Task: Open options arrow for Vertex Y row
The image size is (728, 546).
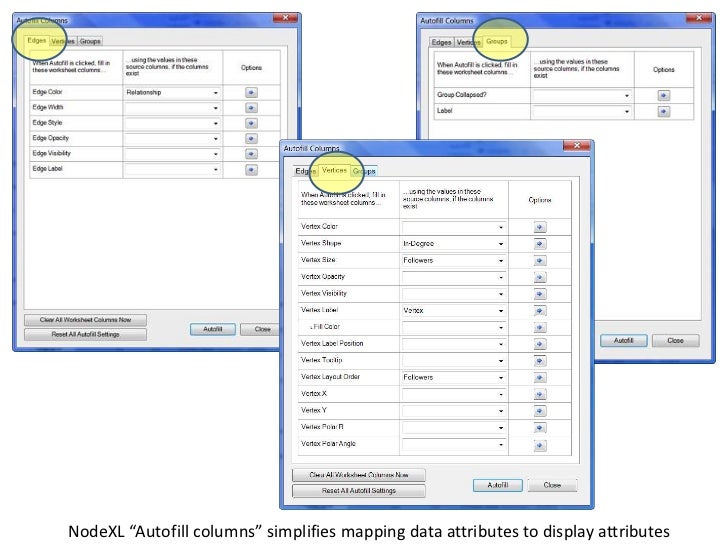Action: click(x=540, y=411)
